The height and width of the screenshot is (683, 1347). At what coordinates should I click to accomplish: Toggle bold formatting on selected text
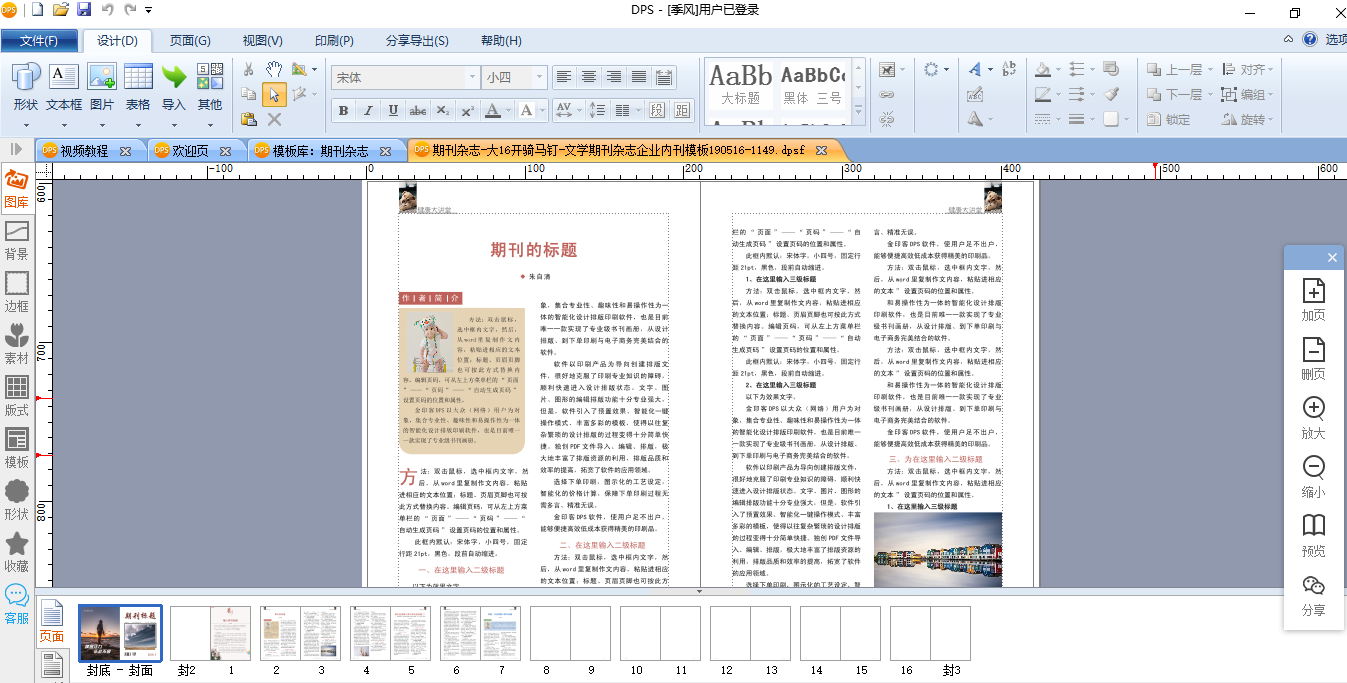tap(343, 110)
